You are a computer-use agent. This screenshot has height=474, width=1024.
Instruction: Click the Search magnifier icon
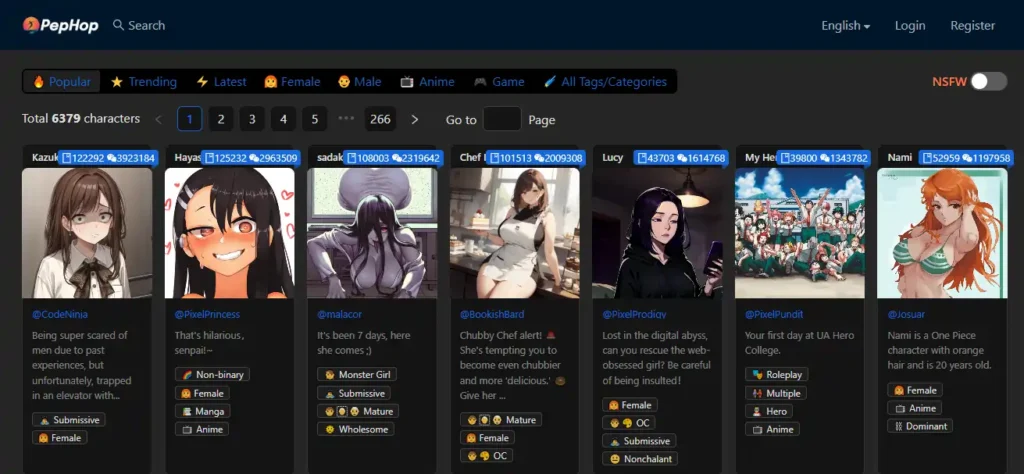point(119,25)
